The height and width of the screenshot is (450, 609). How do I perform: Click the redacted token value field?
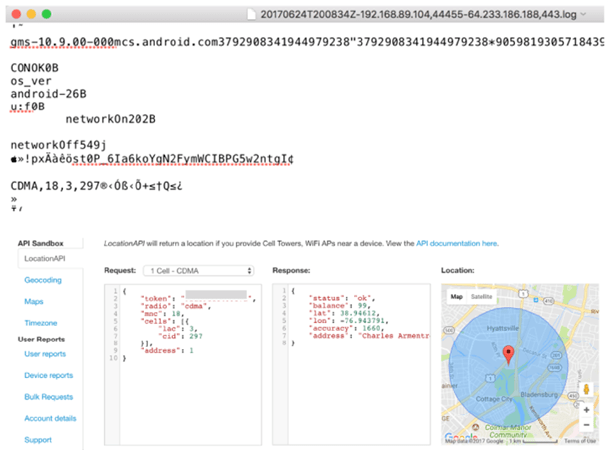click(x=216, y=295)
